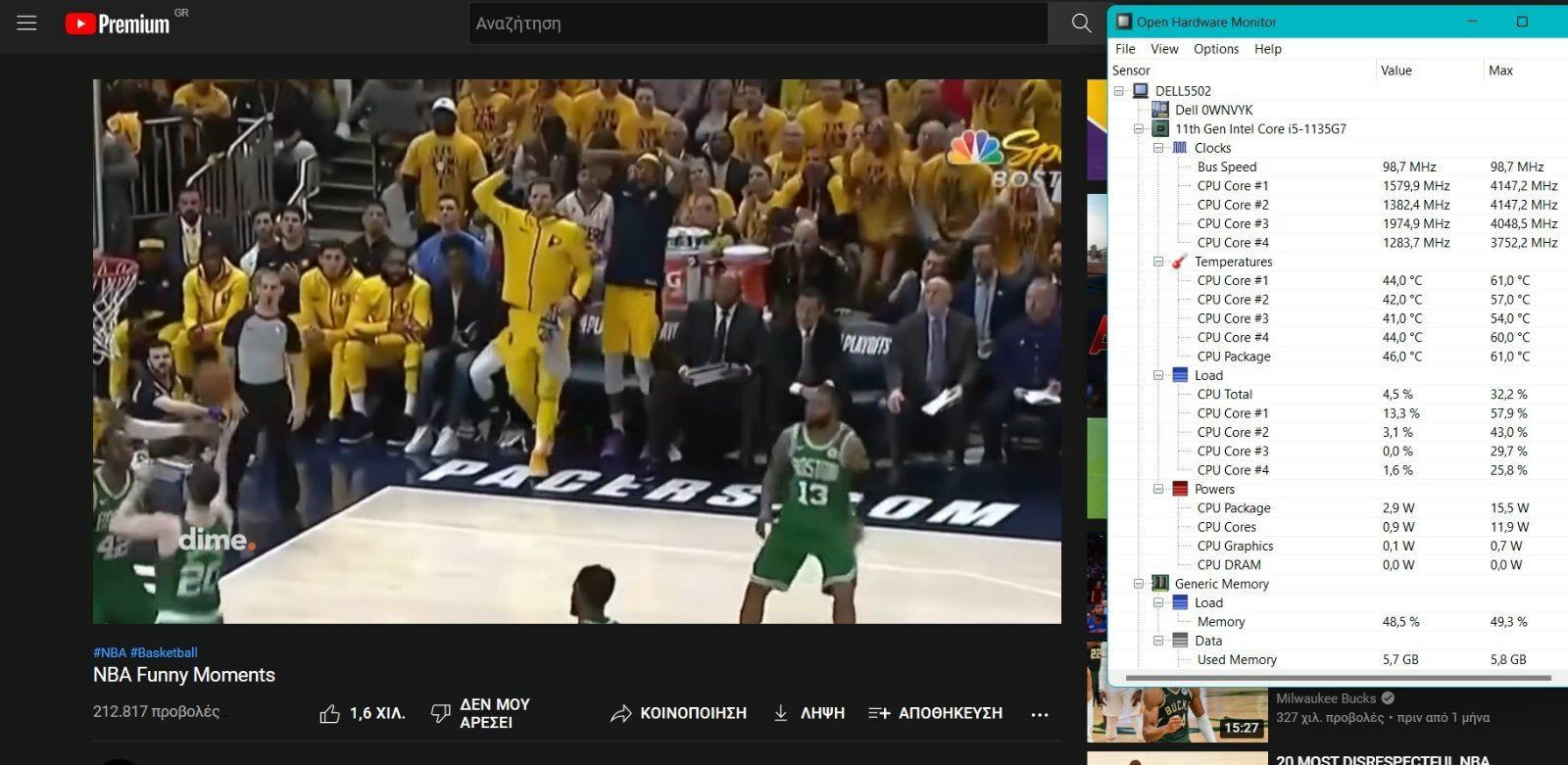Maximize the Open Hardware Monitor window

click(1522, 22)
